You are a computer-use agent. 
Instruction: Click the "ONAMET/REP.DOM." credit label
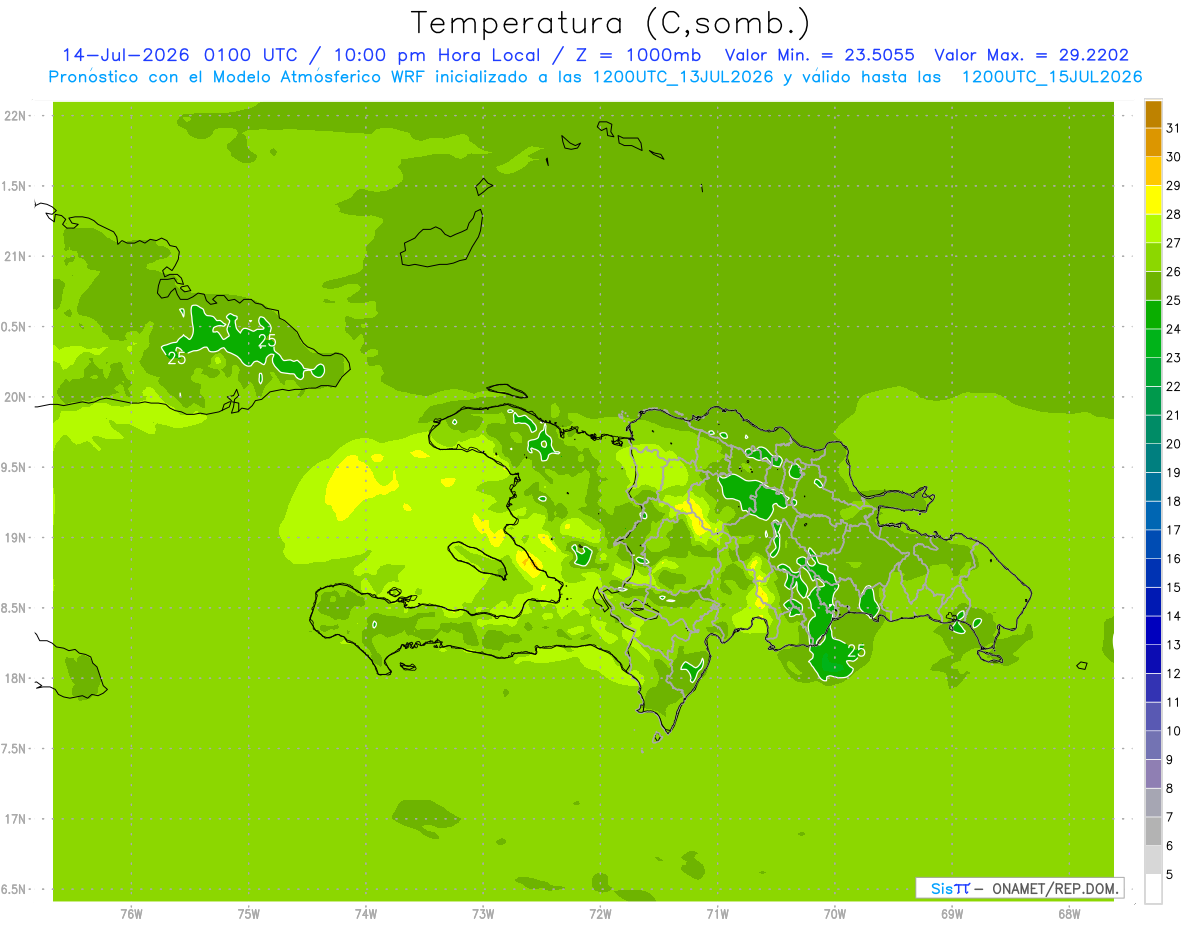tap(1055, 888)
